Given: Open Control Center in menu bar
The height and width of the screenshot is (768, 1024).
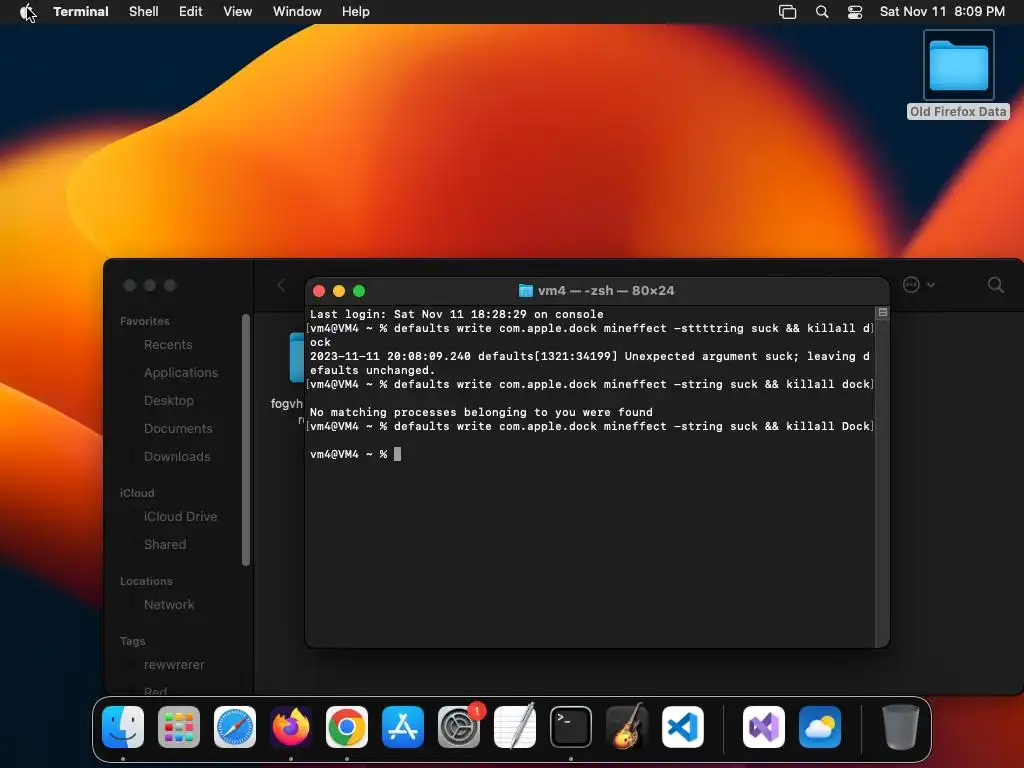Looking at the screenshot, I should coord(855,12).
